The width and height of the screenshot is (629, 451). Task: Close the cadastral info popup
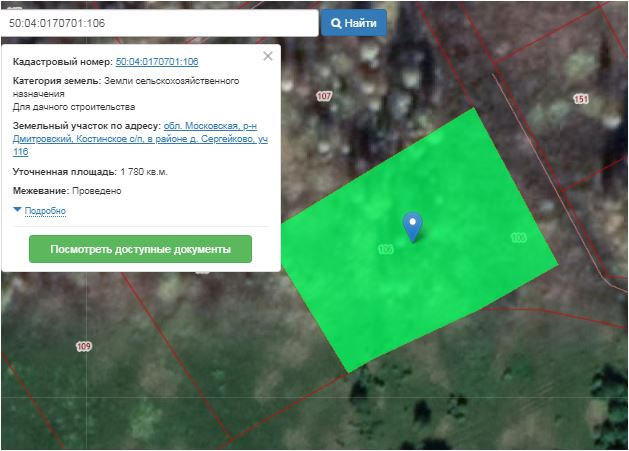[268, 56]
